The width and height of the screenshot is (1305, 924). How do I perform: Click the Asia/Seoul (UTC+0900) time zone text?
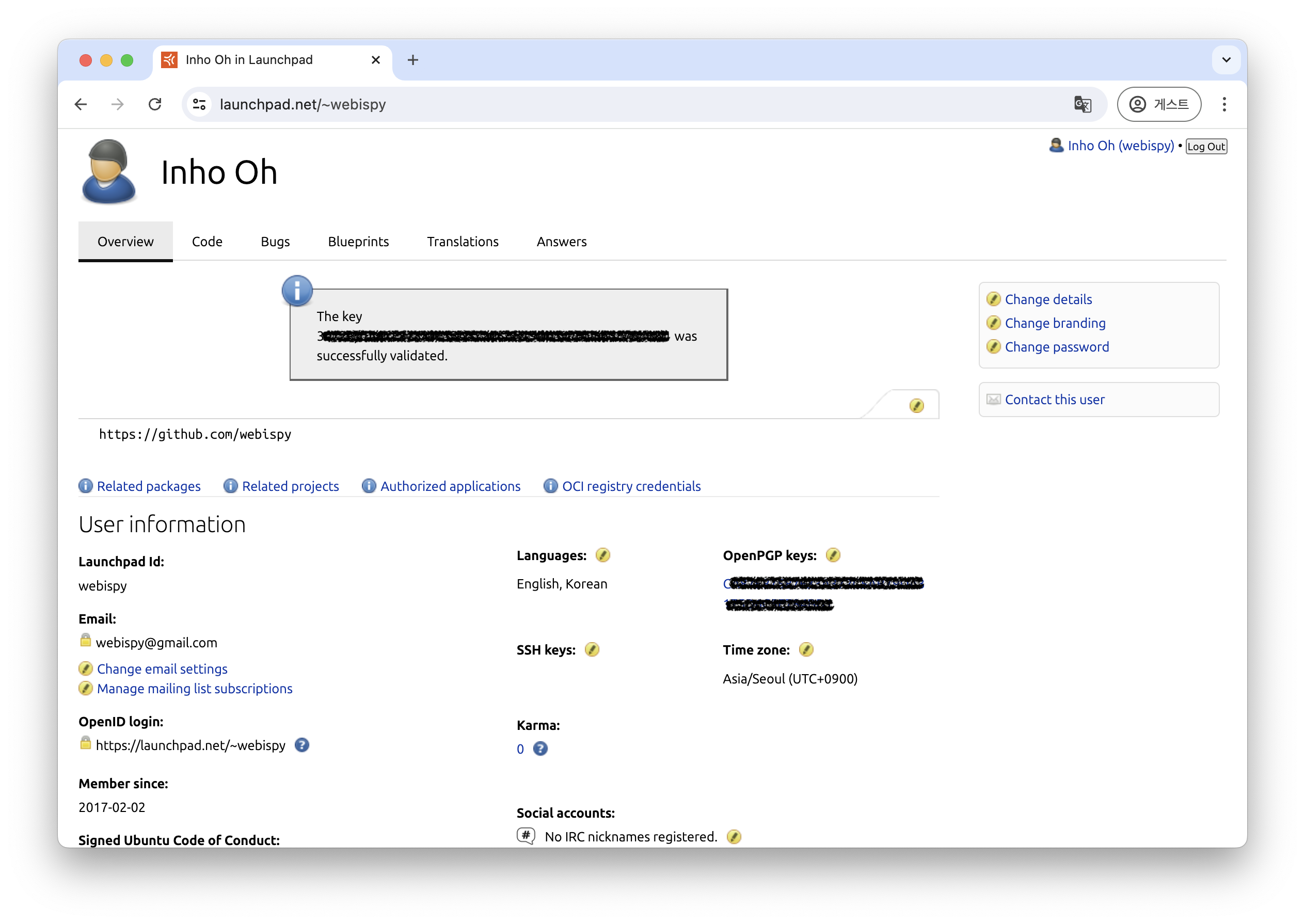tap(790, 679)
